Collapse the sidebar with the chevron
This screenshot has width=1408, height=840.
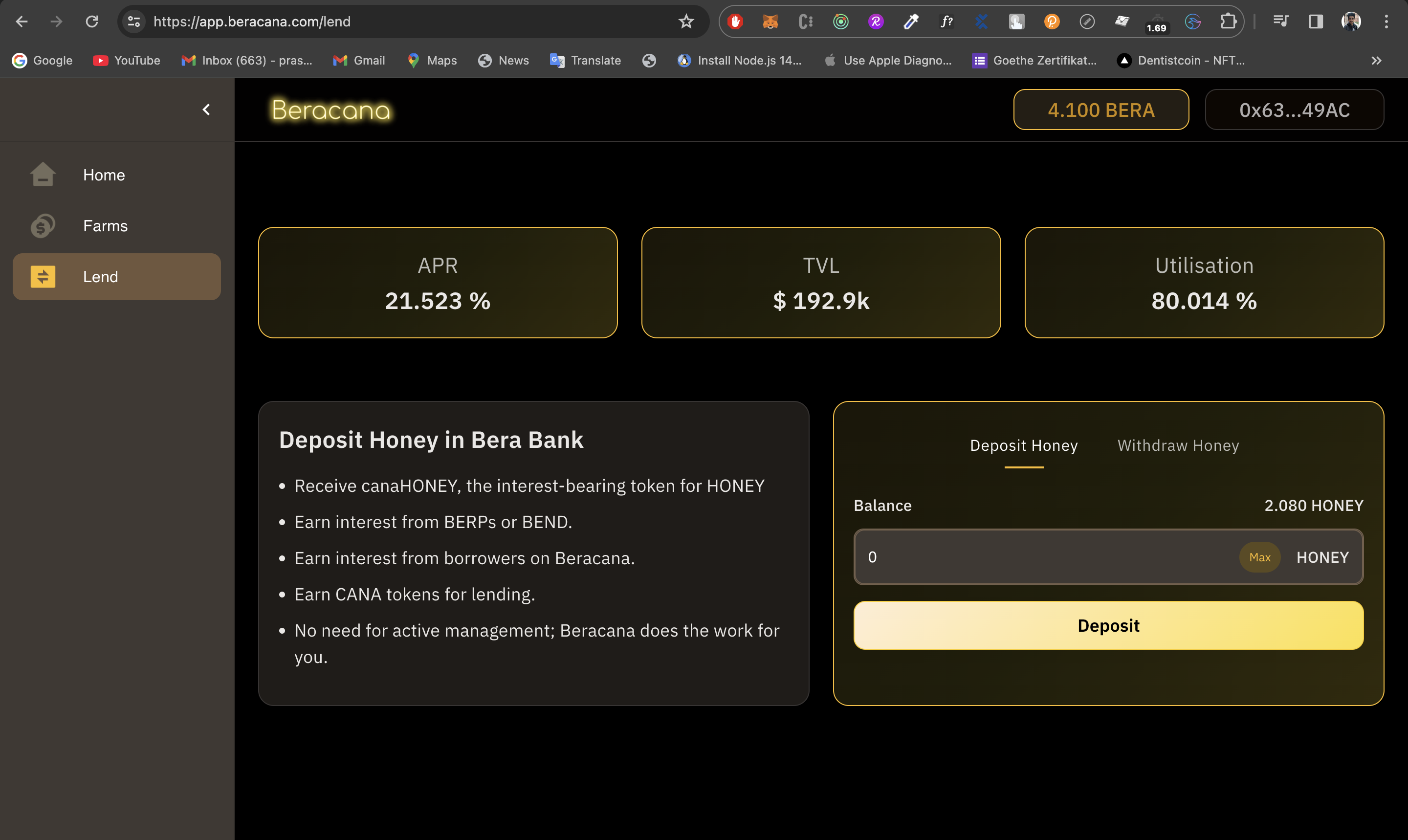coord(206,109)
